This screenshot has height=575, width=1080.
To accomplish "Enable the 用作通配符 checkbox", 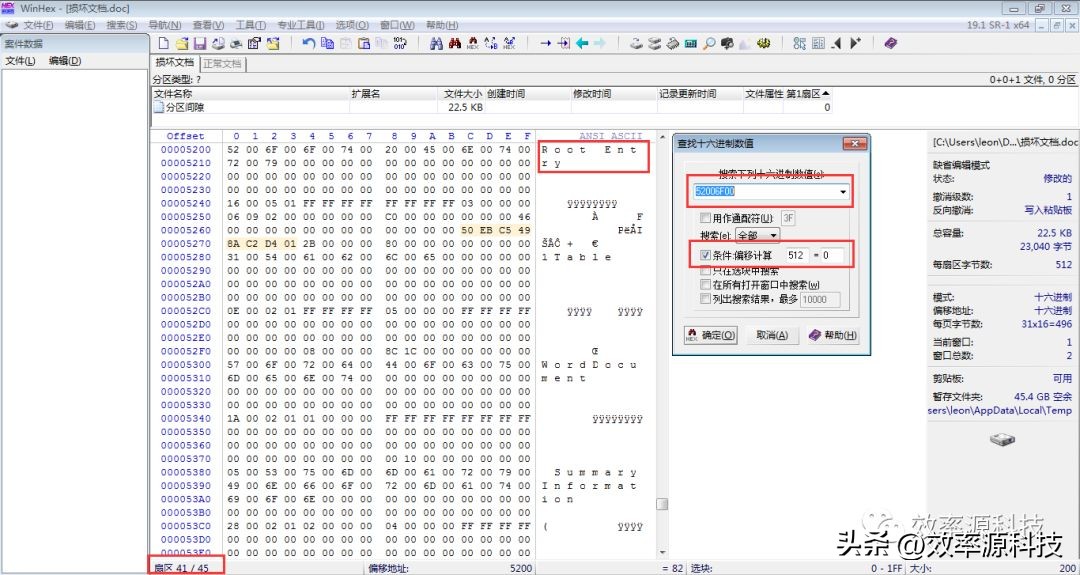I will pos(705,218).
